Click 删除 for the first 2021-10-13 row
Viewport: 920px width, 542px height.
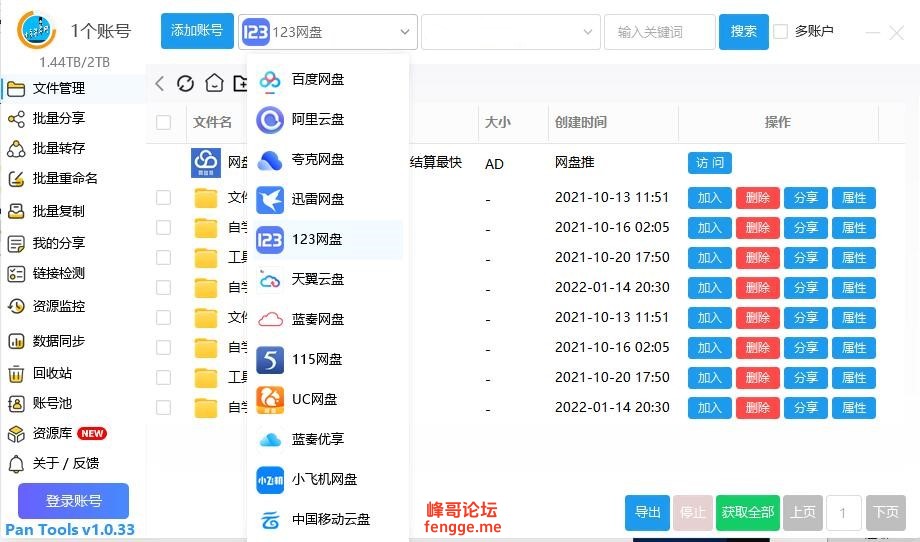click(757, 198)
